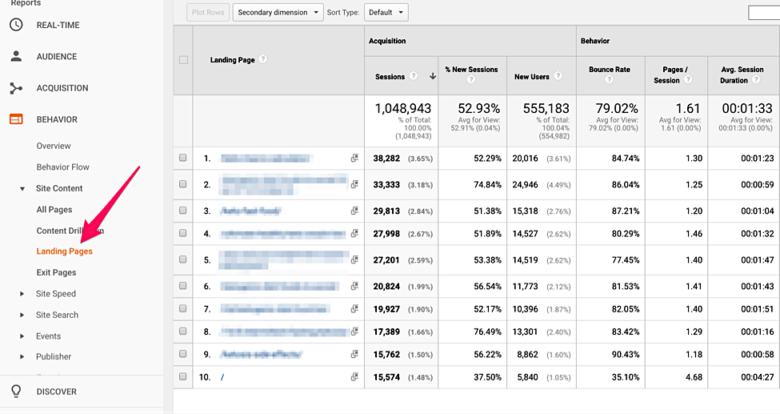Select the Landing Pages report
The image size is (780, 414).
[x=64, y=251]
